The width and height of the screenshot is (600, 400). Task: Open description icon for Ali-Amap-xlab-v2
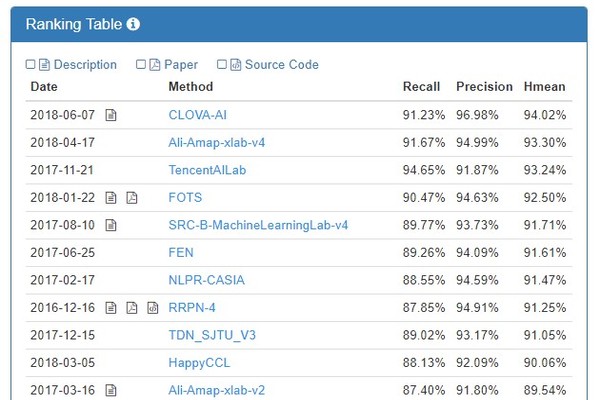pyautogui.click(x=112, y=390)
